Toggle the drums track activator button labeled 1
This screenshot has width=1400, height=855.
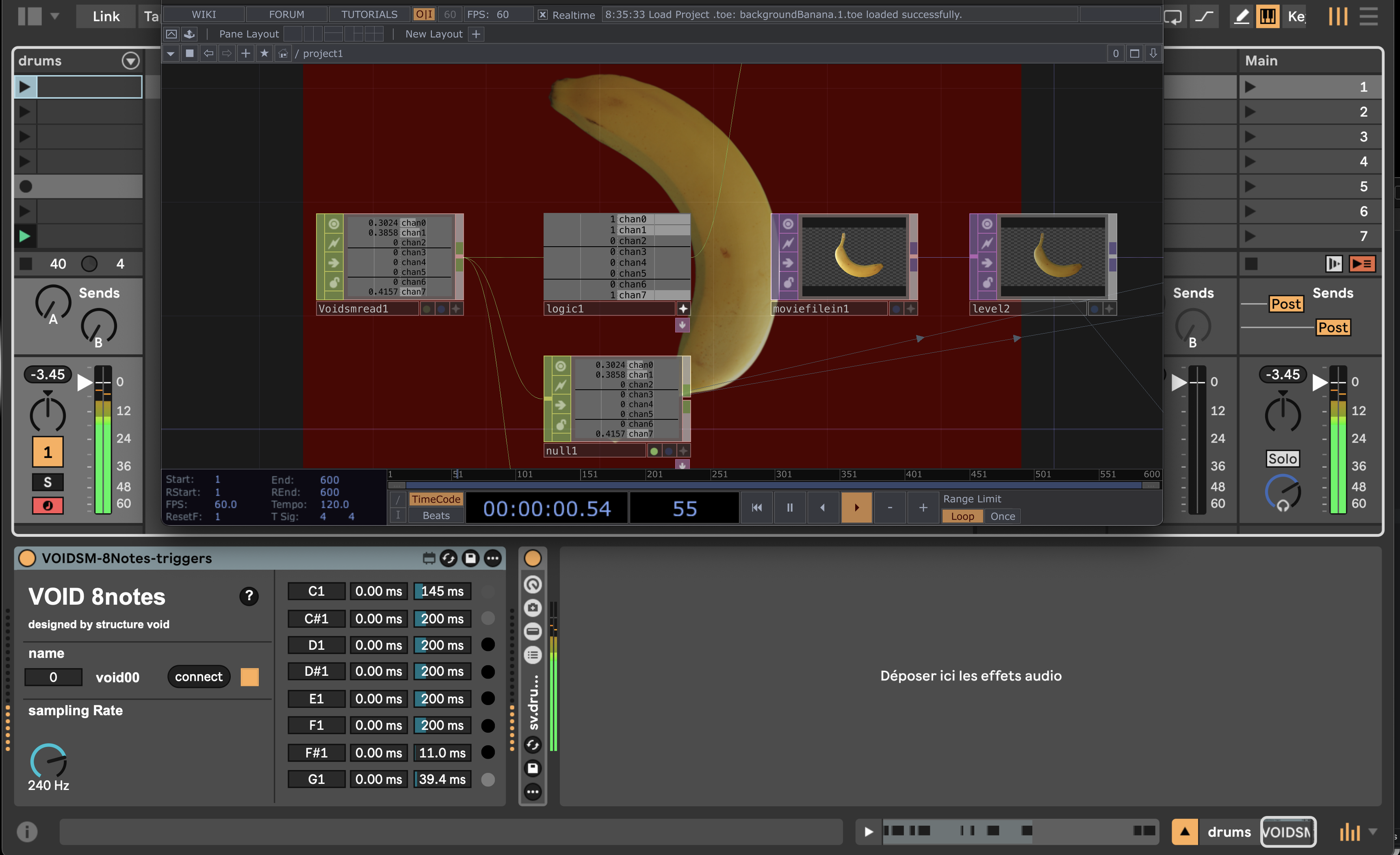tap(48, 452)
